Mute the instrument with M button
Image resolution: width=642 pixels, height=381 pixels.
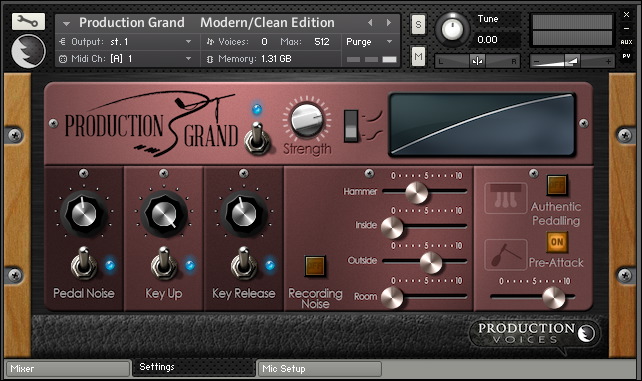pos(418,56)
